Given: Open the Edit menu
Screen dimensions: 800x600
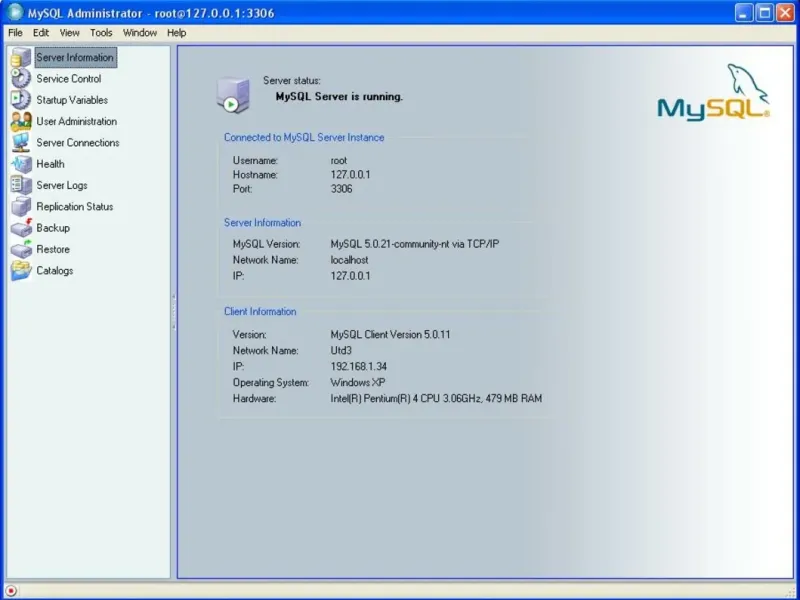Looking at the screenshot, I should pos(41,33).
